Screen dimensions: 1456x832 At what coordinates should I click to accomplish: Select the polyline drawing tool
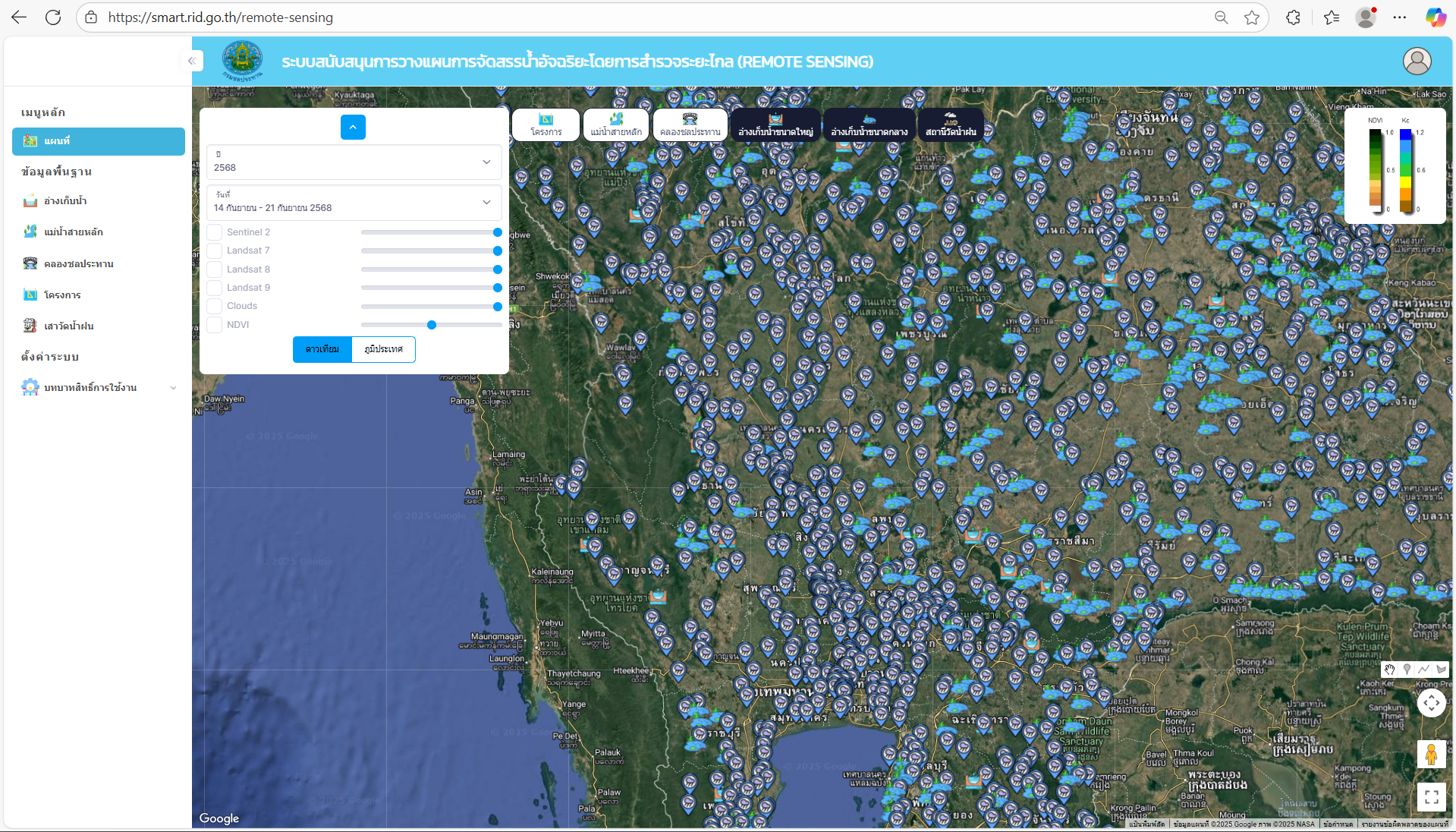(x=1423, y=670)
